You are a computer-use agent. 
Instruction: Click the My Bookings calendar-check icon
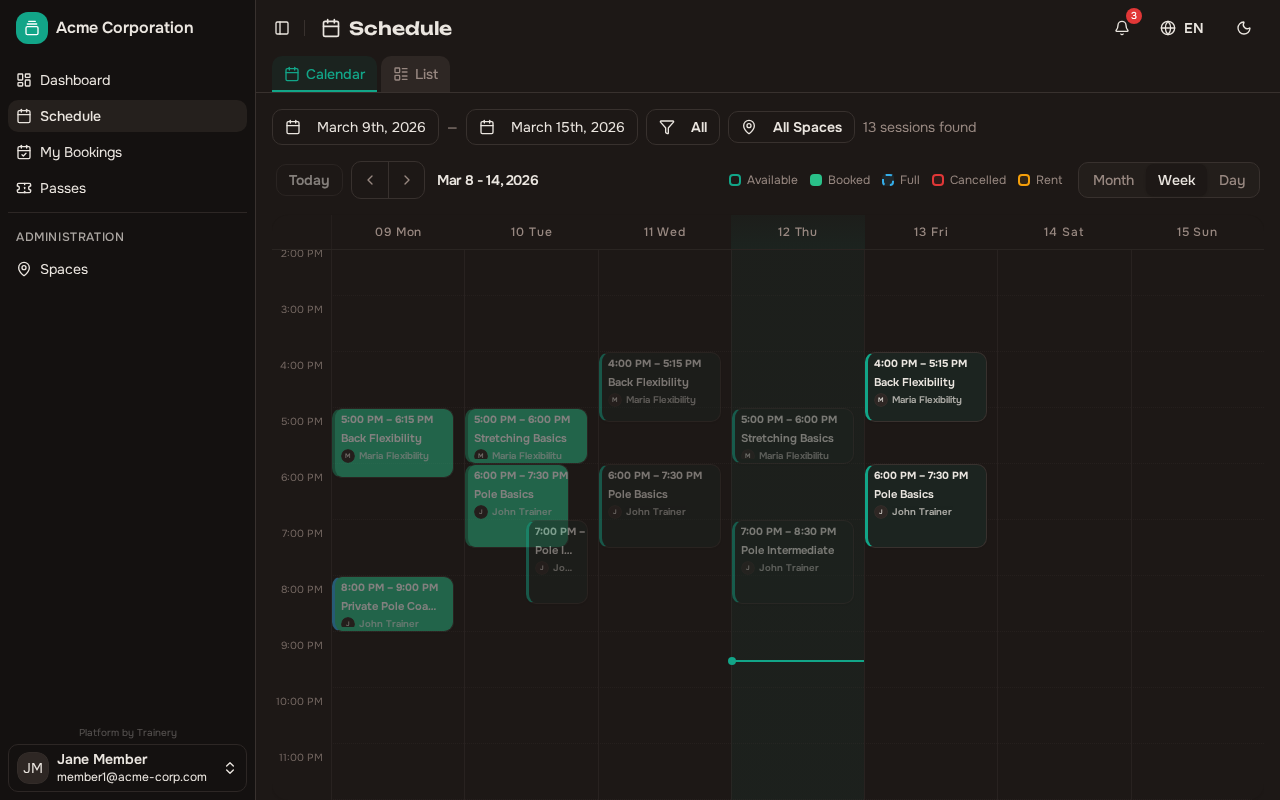point(24,152)
